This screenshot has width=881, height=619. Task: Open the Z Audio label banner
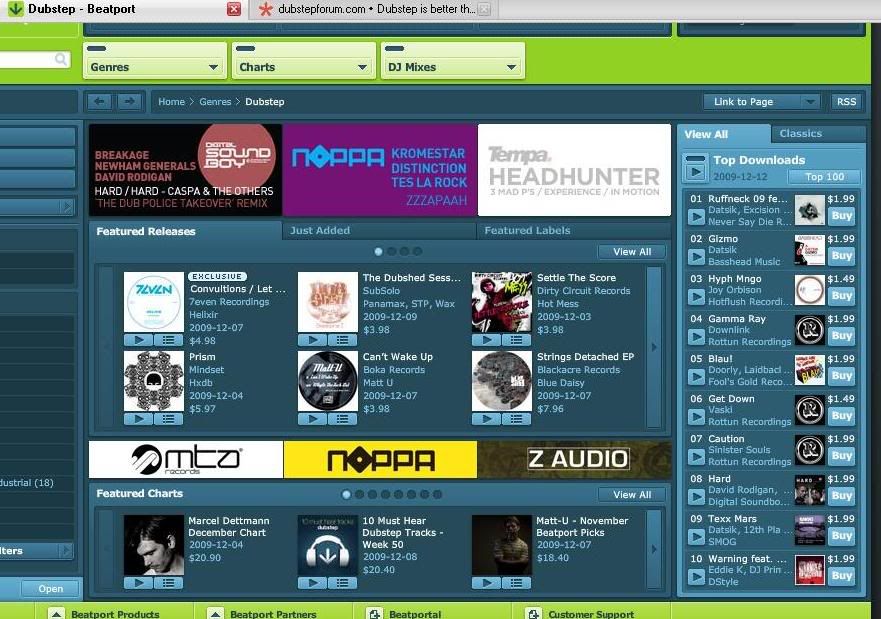[574, 459]
